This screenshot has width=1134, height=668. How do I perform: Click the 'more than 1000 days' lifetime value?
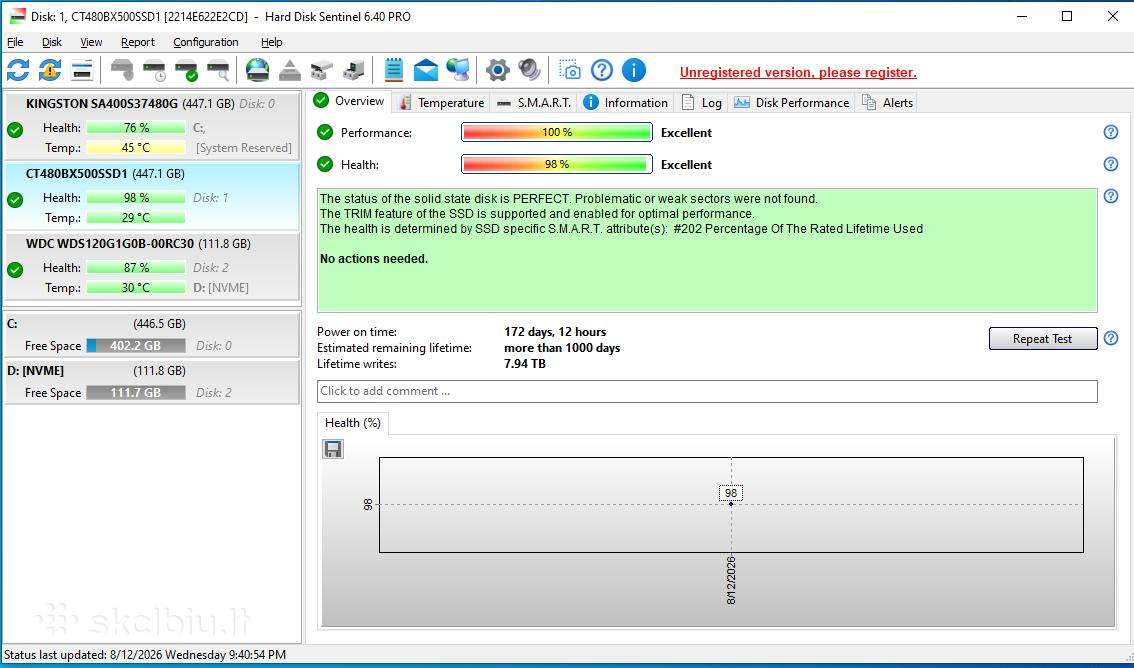point(562,348)
